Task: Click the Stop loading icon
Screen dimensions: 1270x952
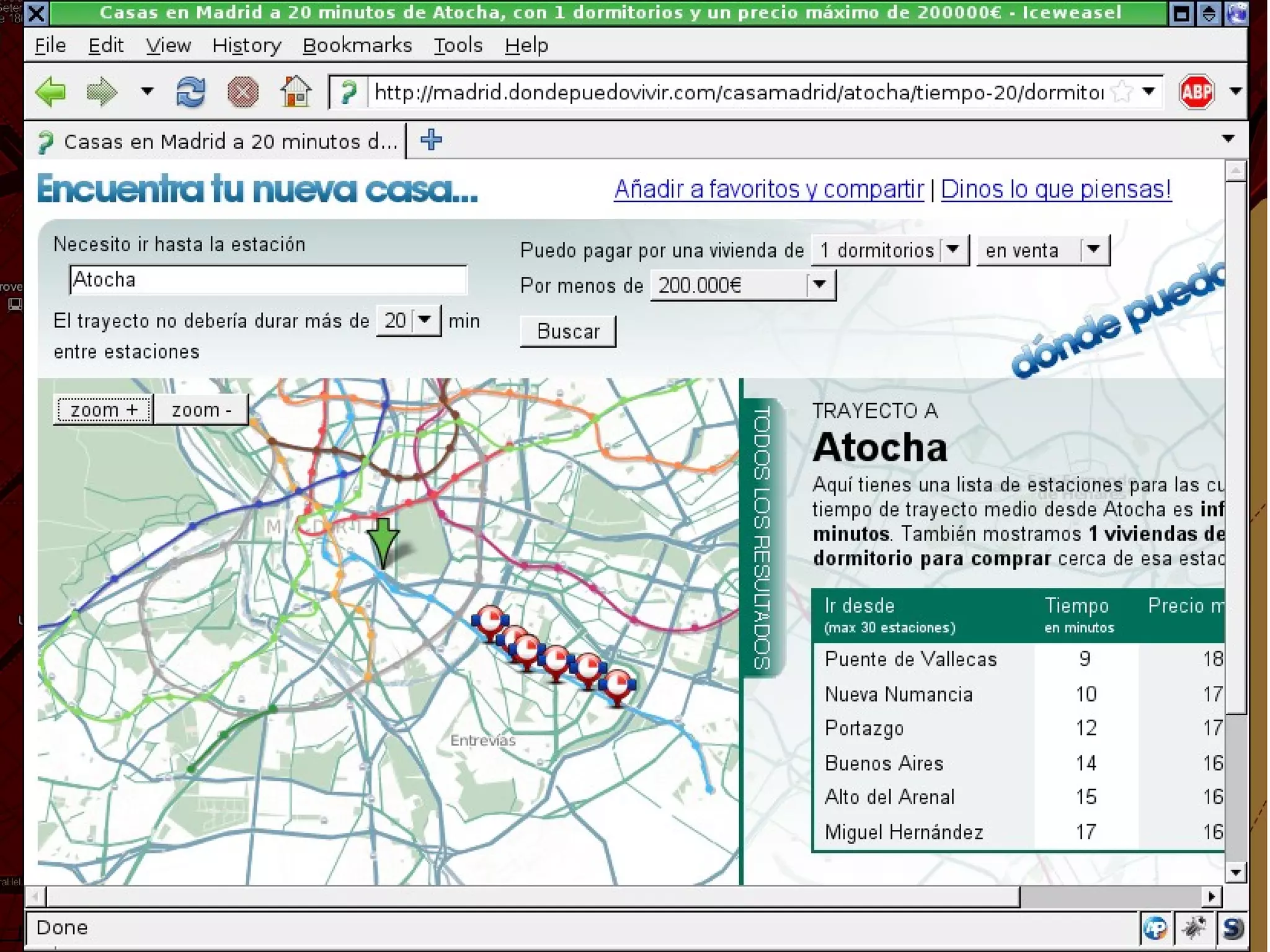Action: coord(242,93)
